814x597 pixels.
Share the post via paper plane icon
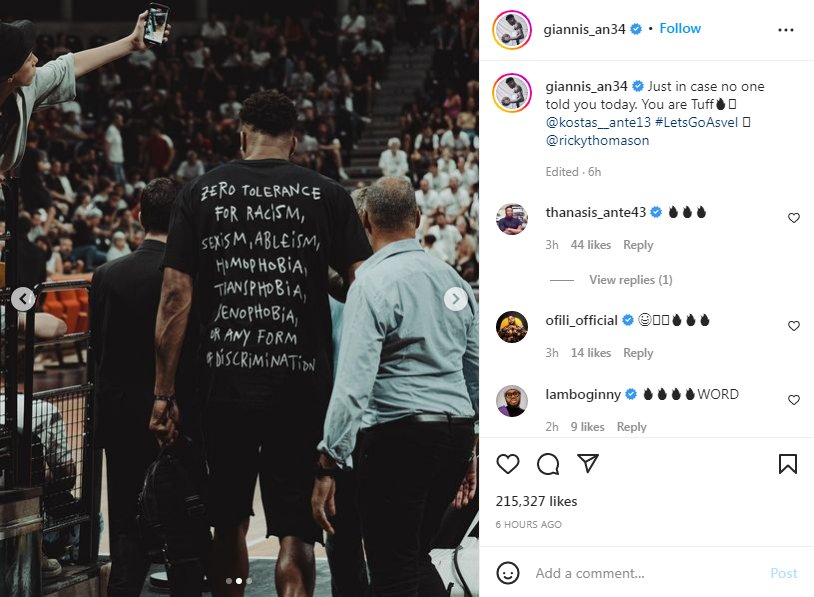point(588,463)
